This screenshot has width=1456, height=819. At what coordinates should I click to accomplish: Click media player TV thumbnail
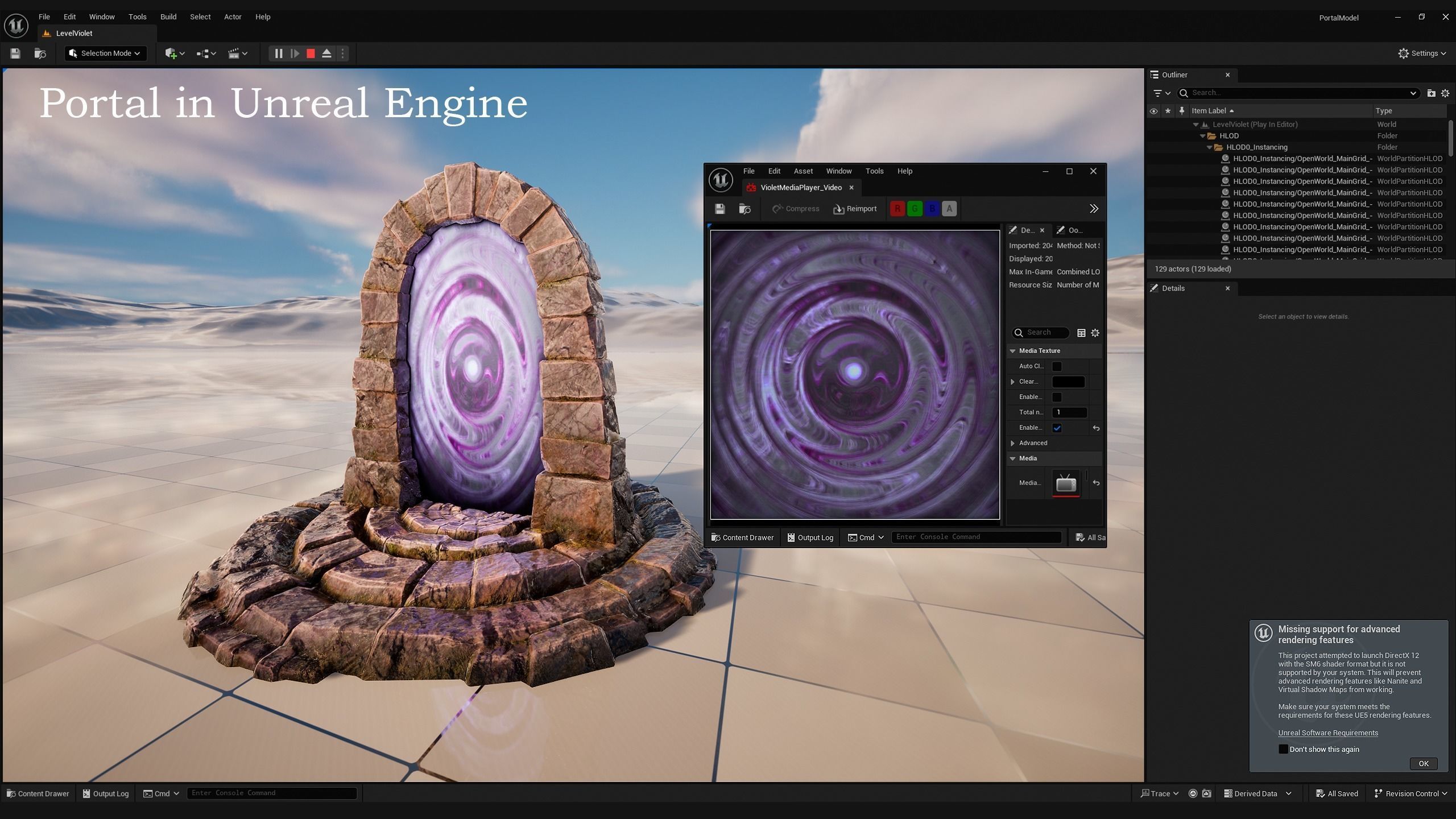(1066, 483)
